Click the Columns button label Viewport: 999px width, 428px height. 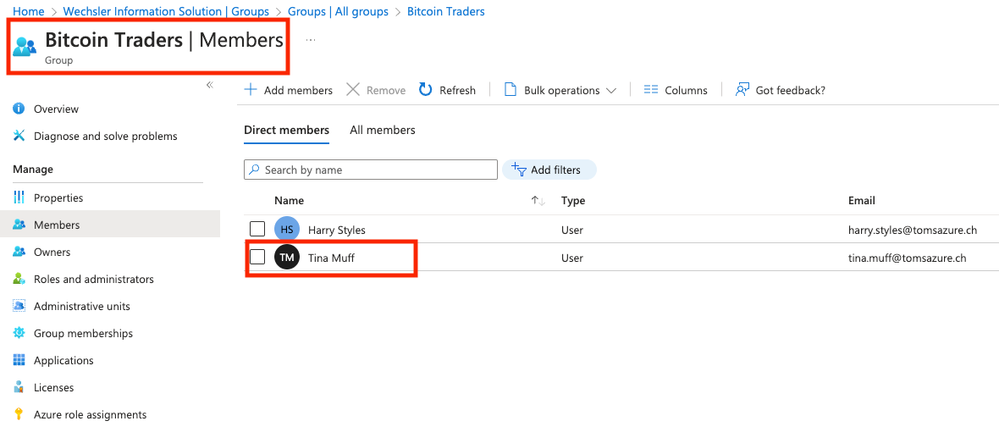[x=686, y=90]
